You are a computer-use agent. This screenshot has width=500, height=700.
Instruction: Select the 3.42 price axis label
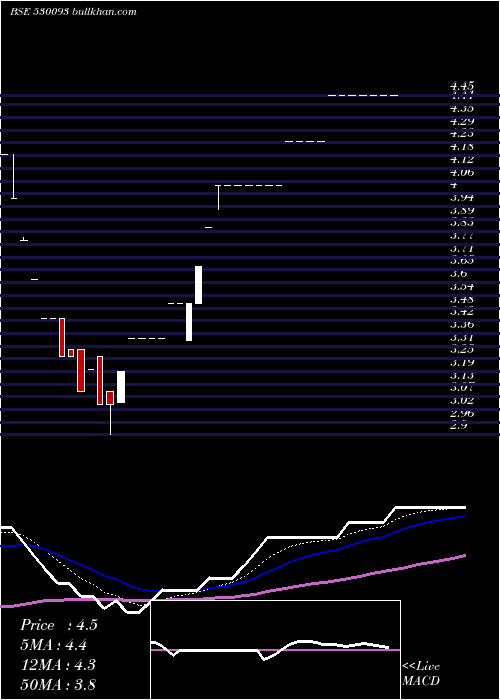(x=462, y=312)
